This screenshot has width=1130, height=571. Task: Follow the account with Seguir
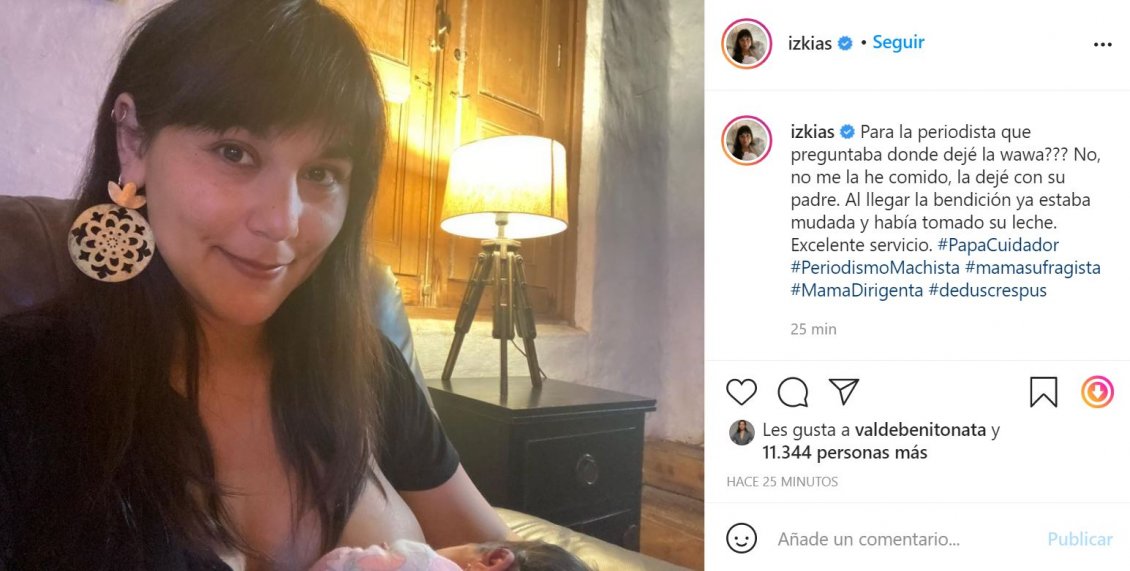coord(898,43)
